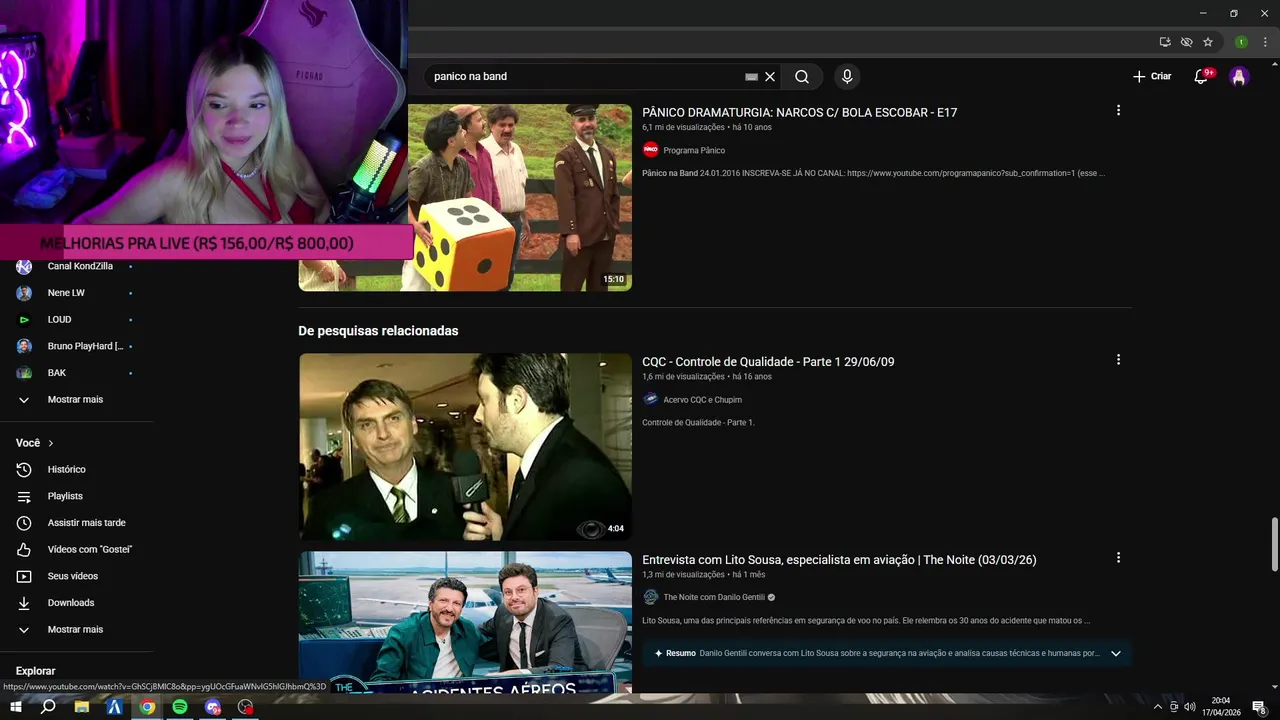Visit The Noite com Danilo Gentili channel
The height and width of the screenshot is (720, 1280).
click(x=714, y=597)
